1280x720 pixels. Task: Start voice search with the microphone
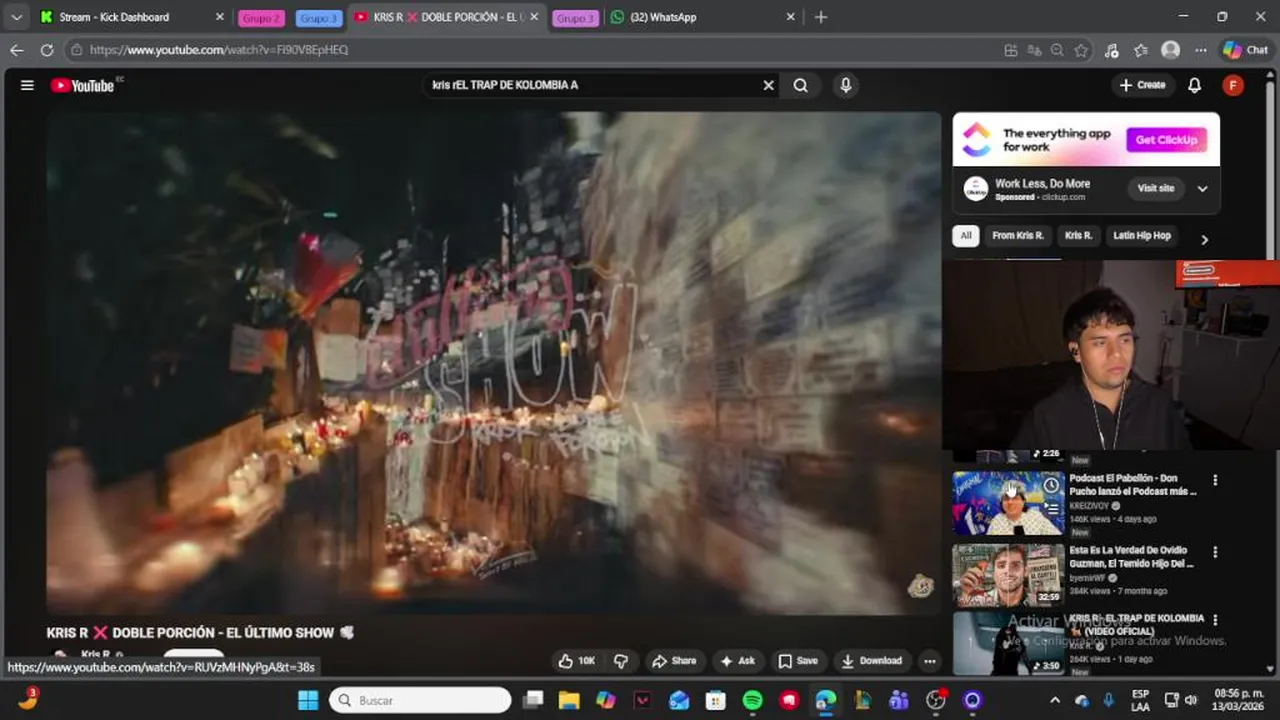[845, 85]
